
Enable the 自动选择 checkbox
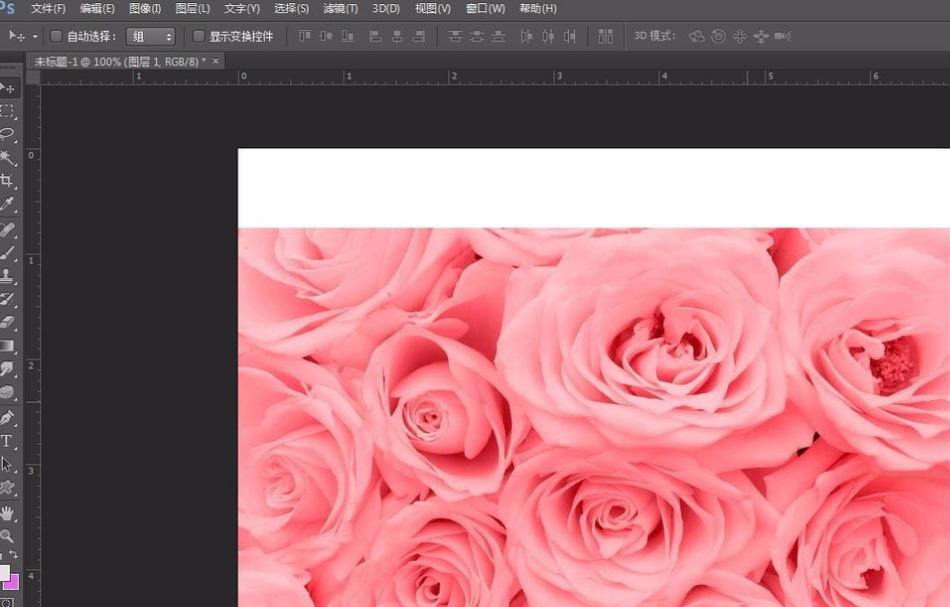pyautogui.click(x=56, y=36)
